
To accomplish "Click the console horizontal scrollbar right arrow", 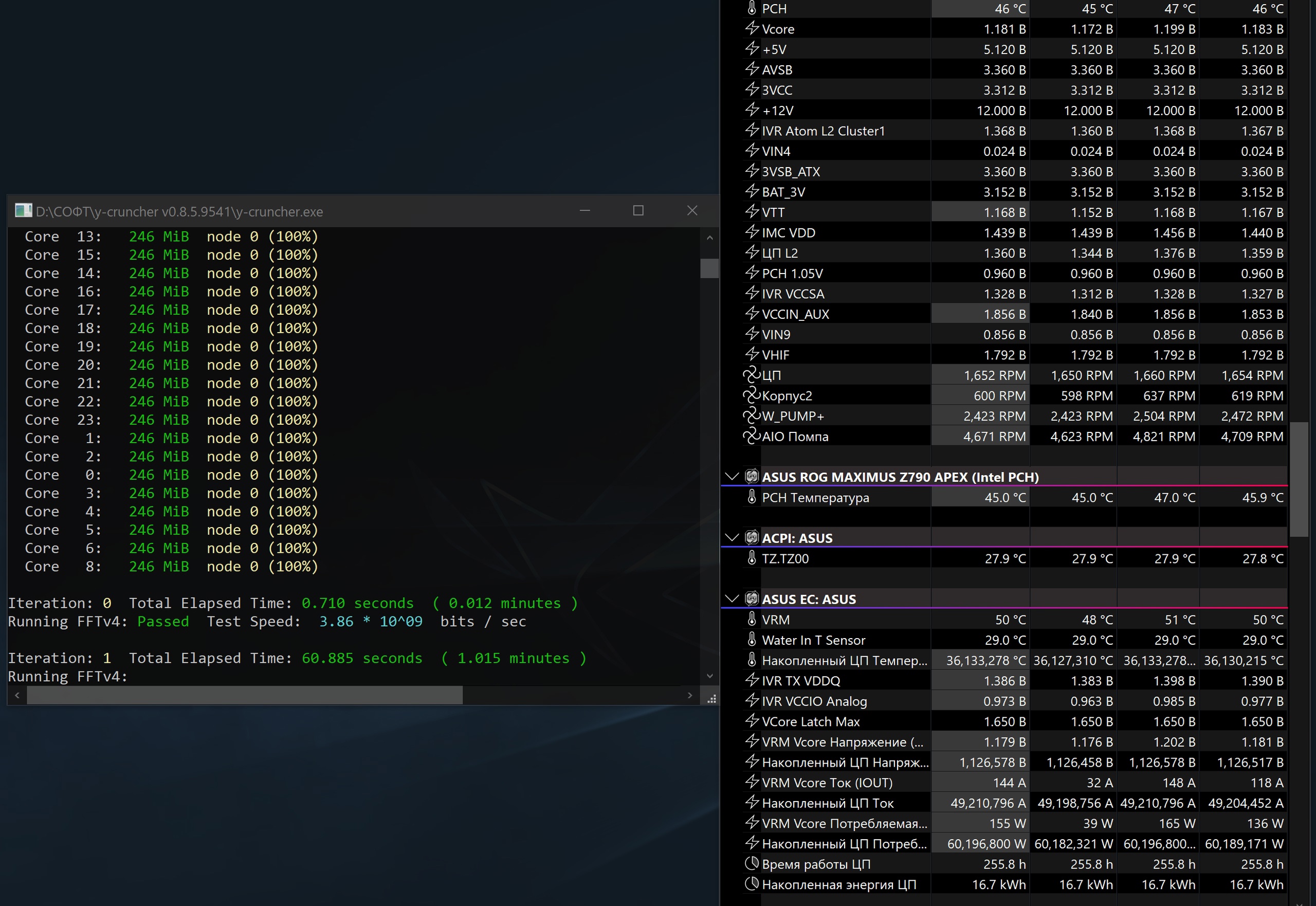I will click(689, 695).
